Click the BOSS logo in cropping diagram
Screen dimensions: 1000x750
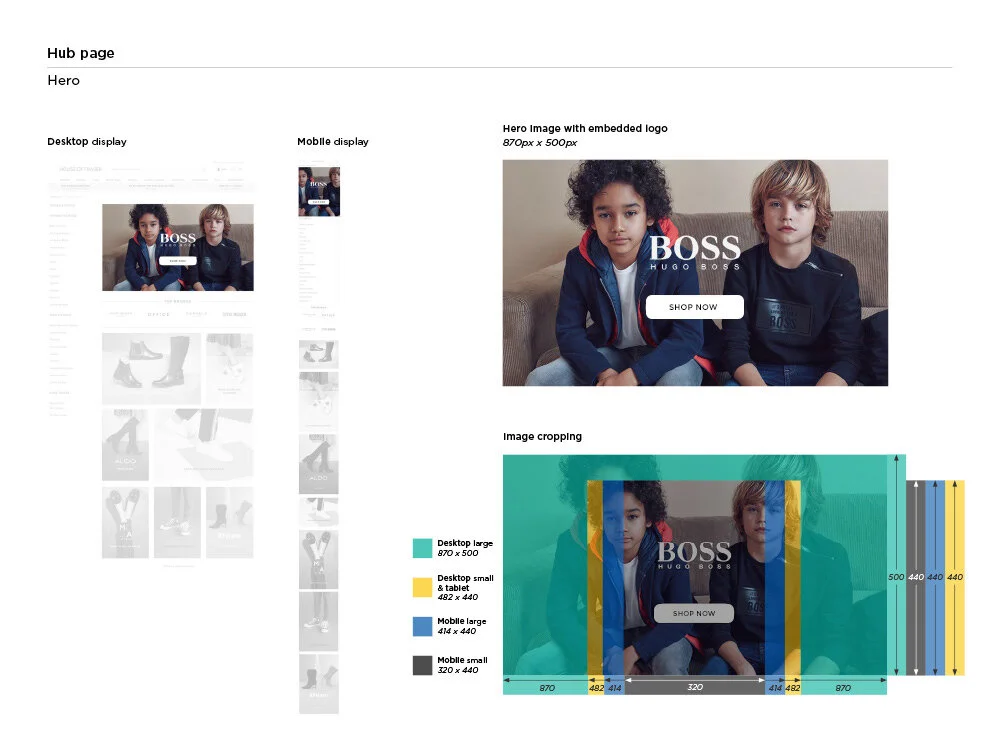[x=695, y=555]
